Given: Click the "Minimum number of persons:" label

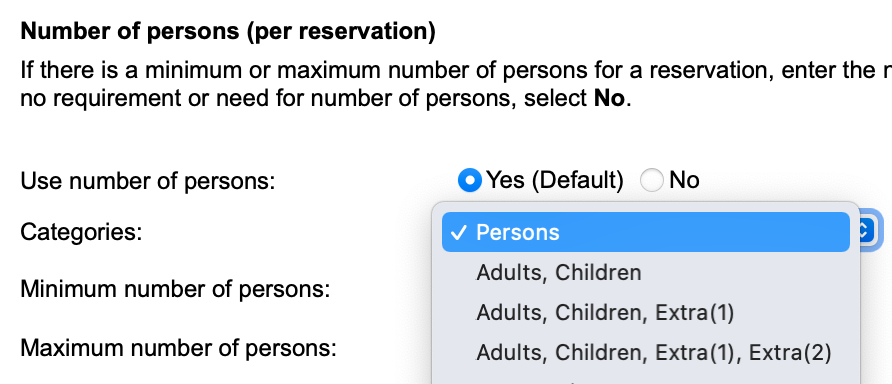Looking at the screenshot, I should 175,290.
